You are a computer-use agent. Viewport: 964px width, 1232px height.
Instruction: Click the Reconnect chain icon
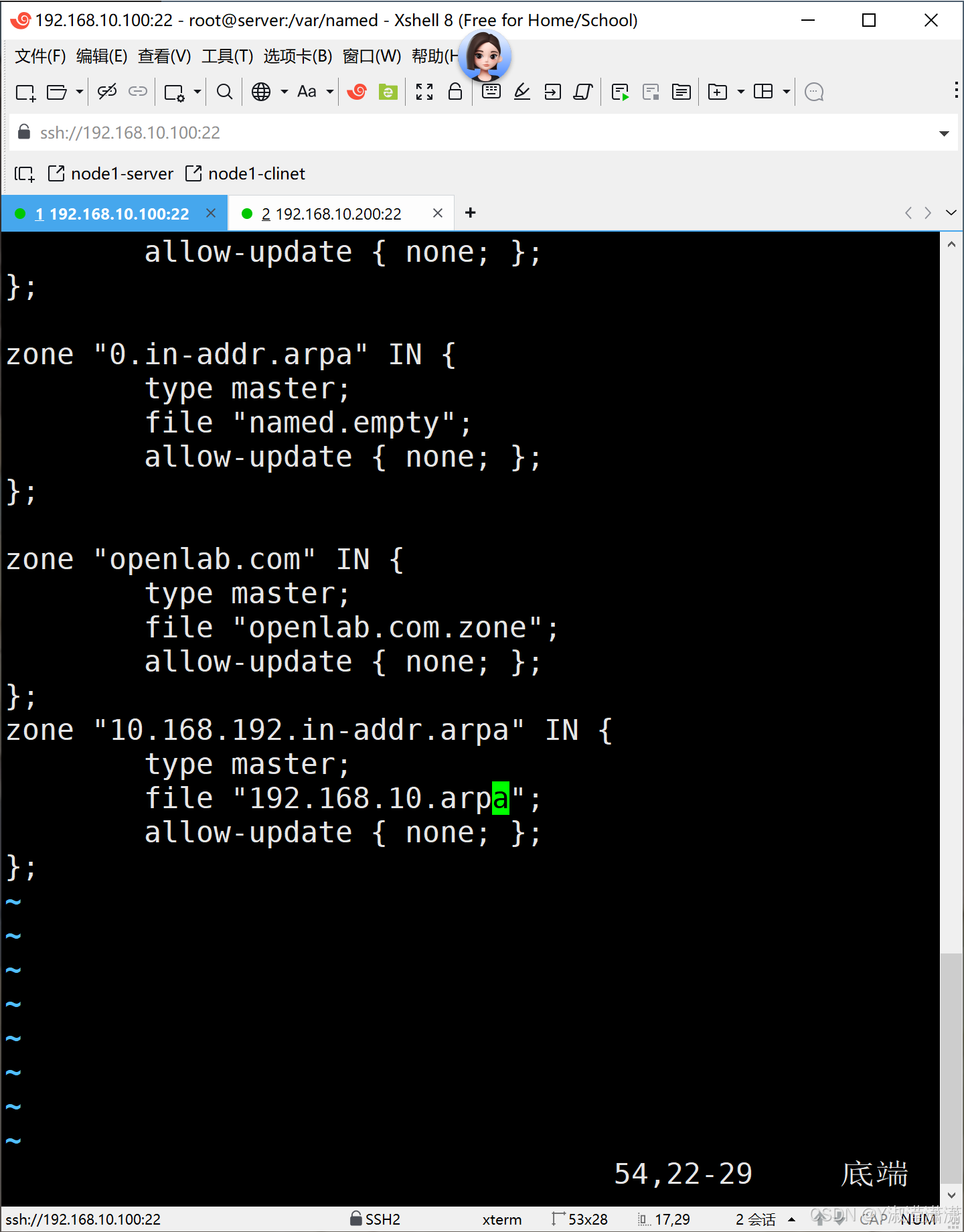coord(138,92)
